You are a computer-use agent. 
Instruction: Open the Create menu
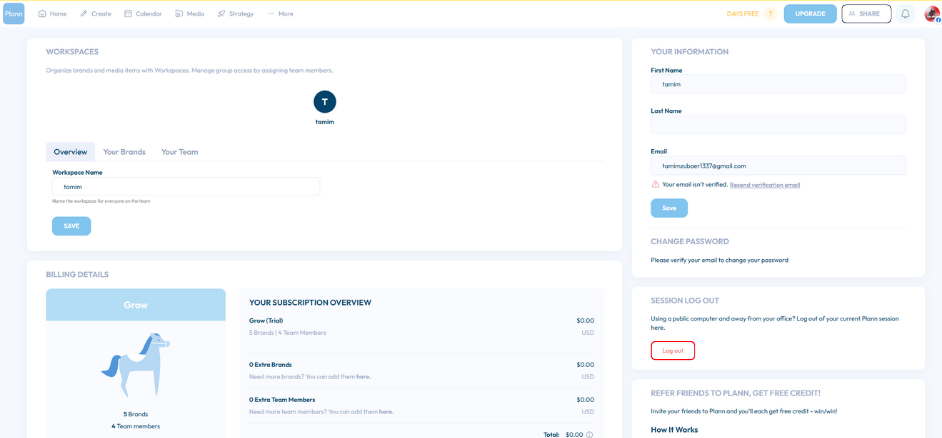[x=96, y=13]
